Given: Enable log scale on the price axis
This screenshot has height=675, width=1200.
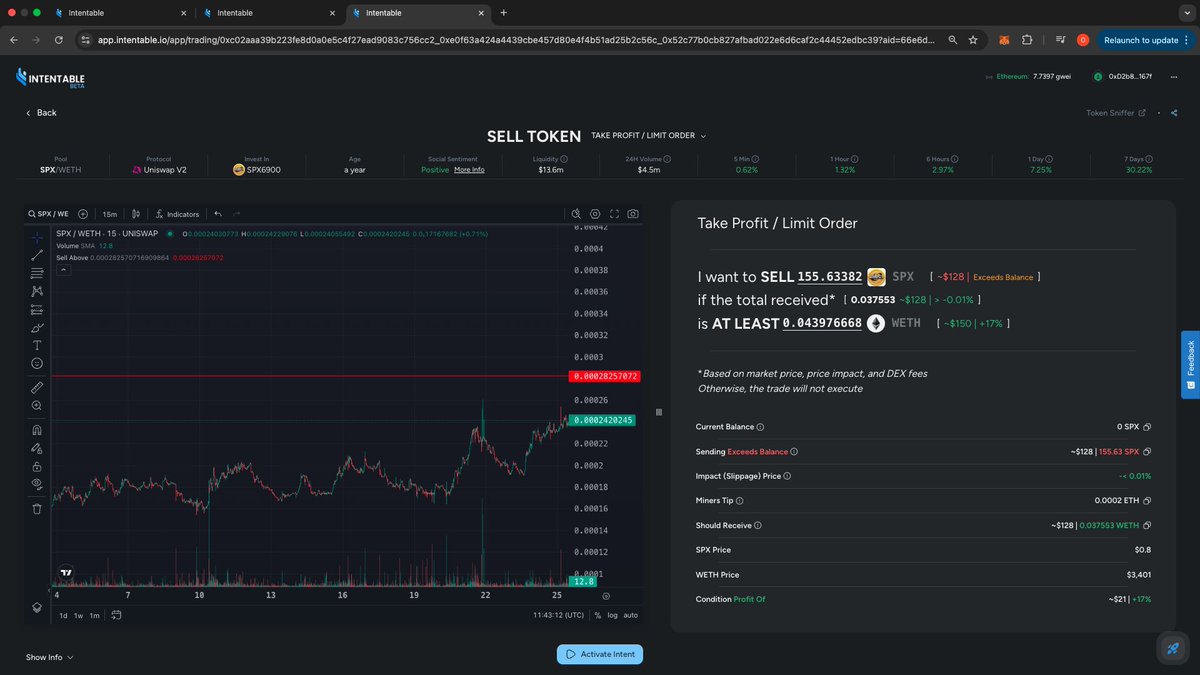Looking at the screenshot, I should (613, 615).
